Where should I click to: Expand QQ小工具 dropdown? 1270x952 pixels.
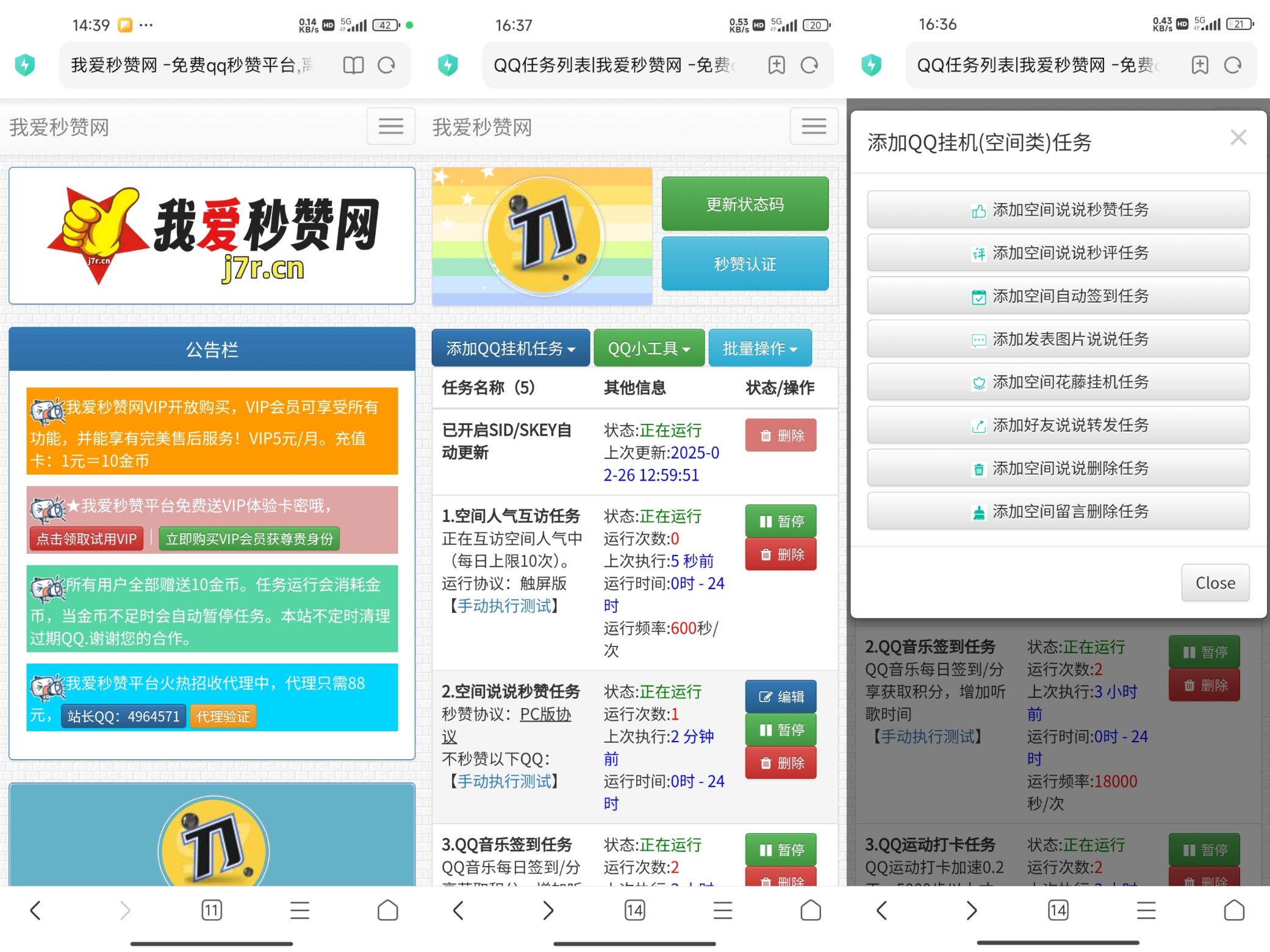649,348
